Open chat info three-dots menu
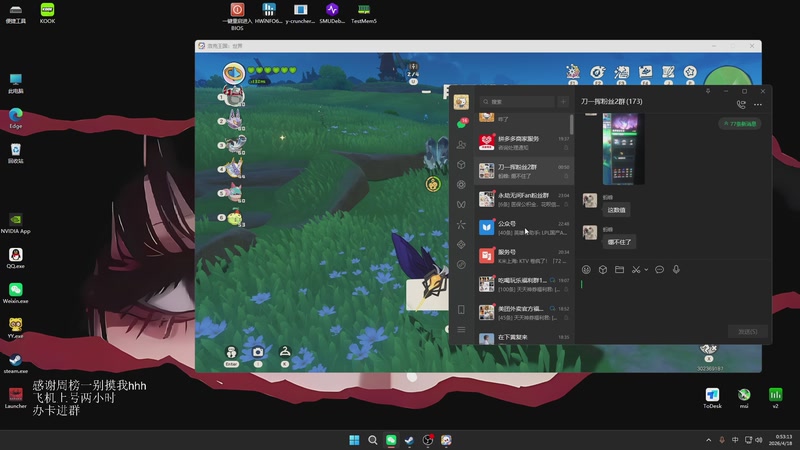 coord(758,105)
